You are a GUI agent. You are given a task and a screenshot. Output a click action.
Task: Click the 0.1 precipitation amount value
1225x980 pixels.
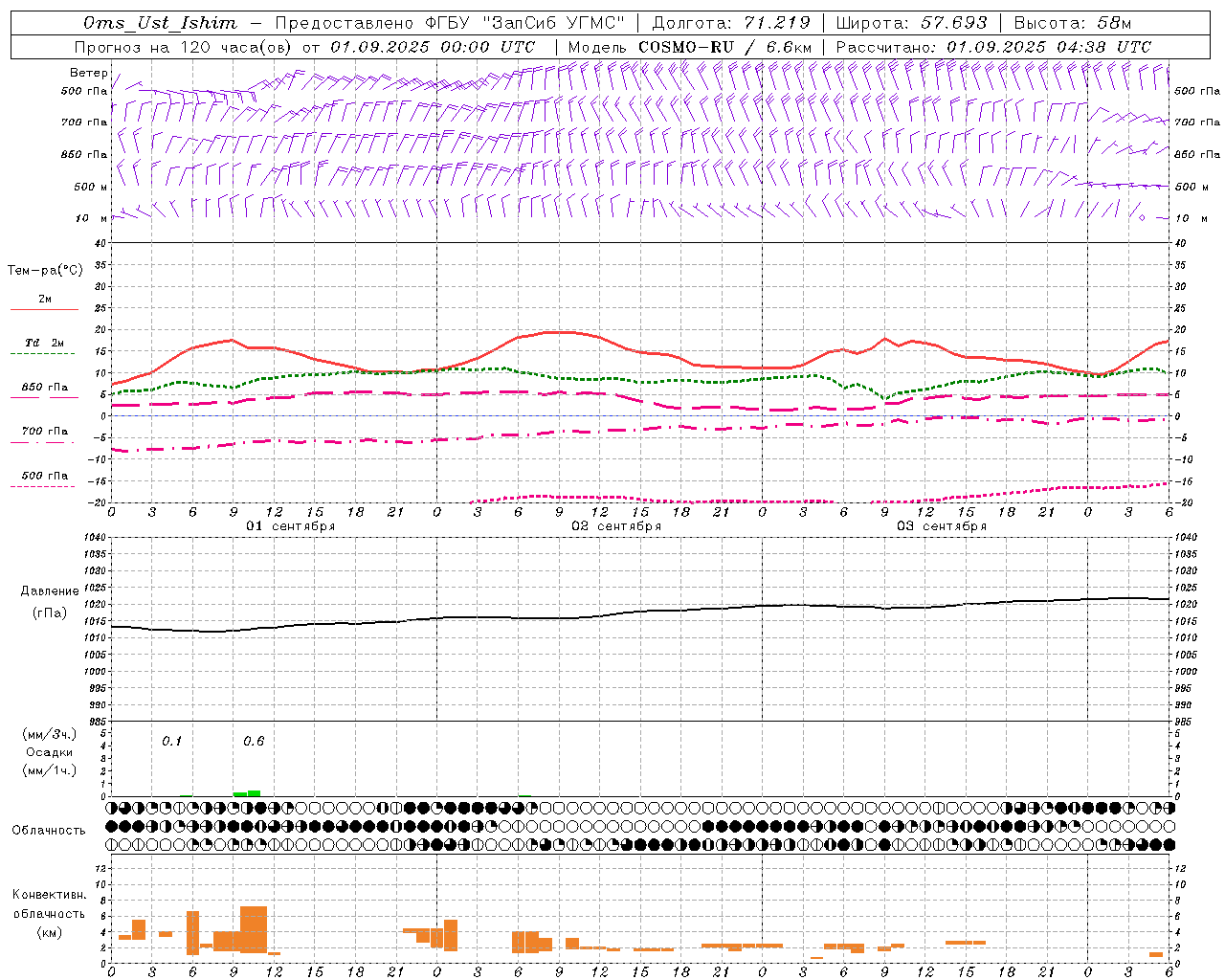tap(171, 742)
